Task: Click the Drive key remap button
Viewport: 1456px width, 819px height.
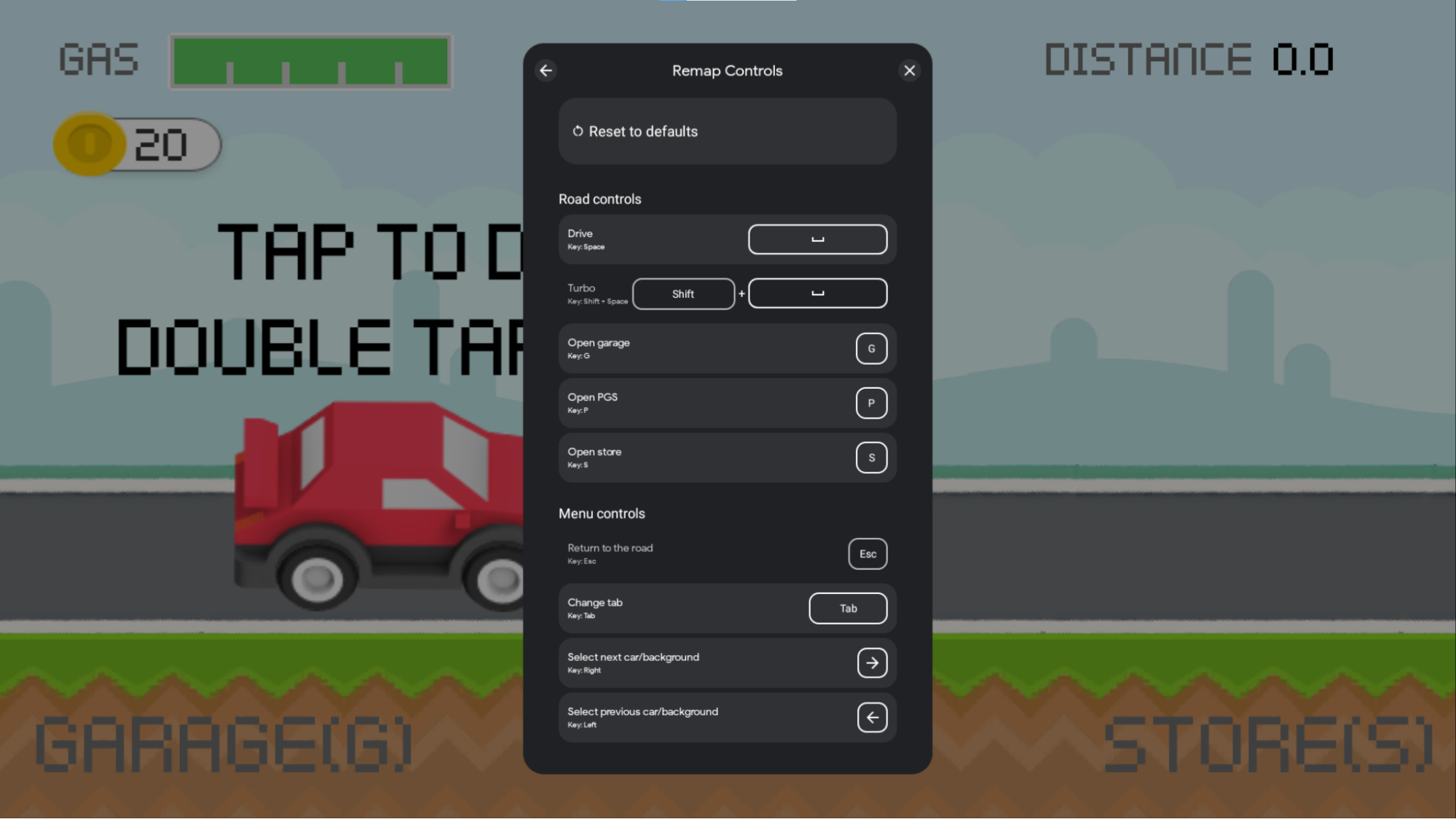Action: pos(817,238)
